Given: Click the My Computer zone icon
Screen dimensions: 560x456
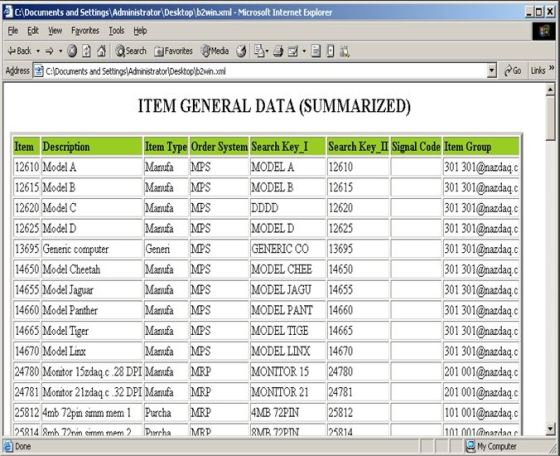Looking at the screenshot, I should coord(471,446).
